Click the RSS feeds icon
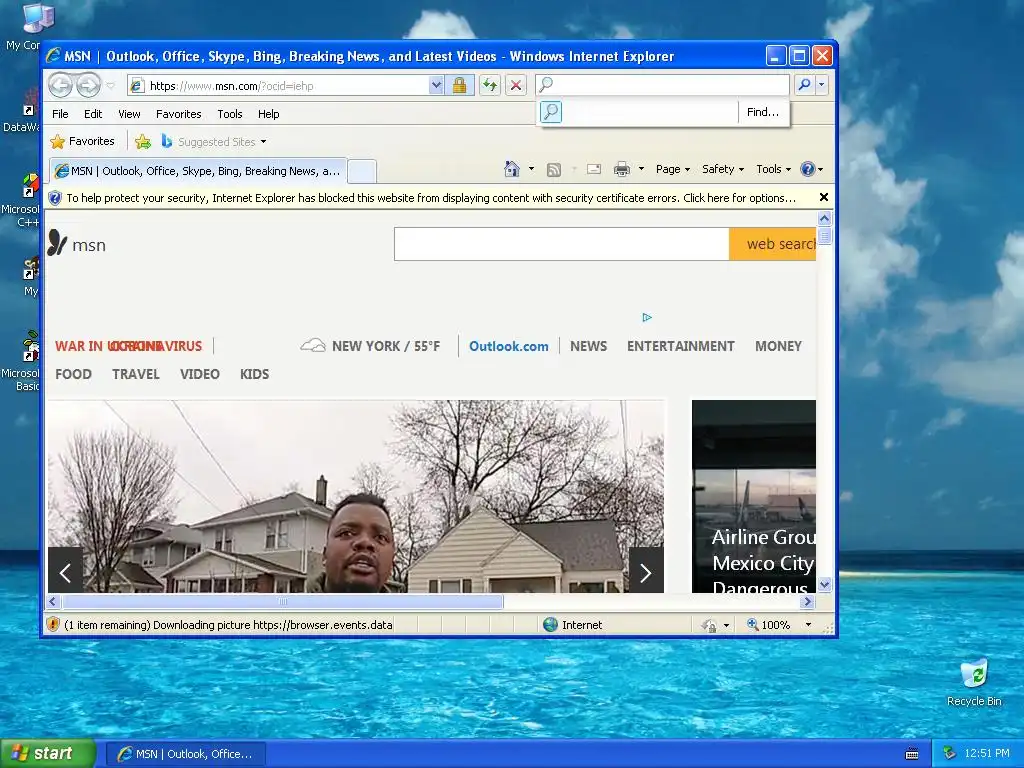 [554, 170]
